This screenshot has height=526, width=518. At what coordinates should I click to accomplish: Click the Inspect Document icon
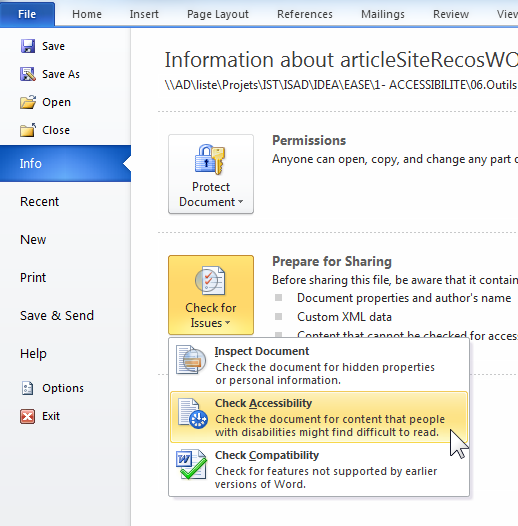pos(191,360)
